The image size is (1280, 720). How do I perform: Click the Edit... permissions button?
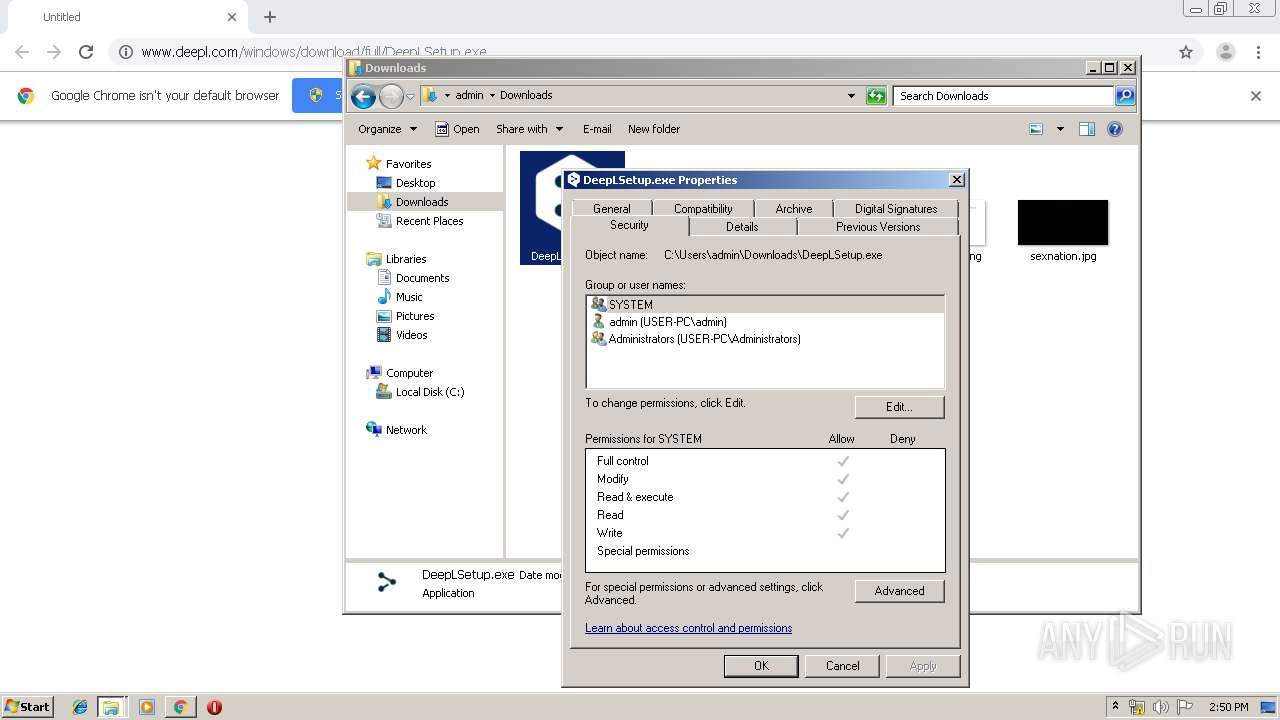899,407
